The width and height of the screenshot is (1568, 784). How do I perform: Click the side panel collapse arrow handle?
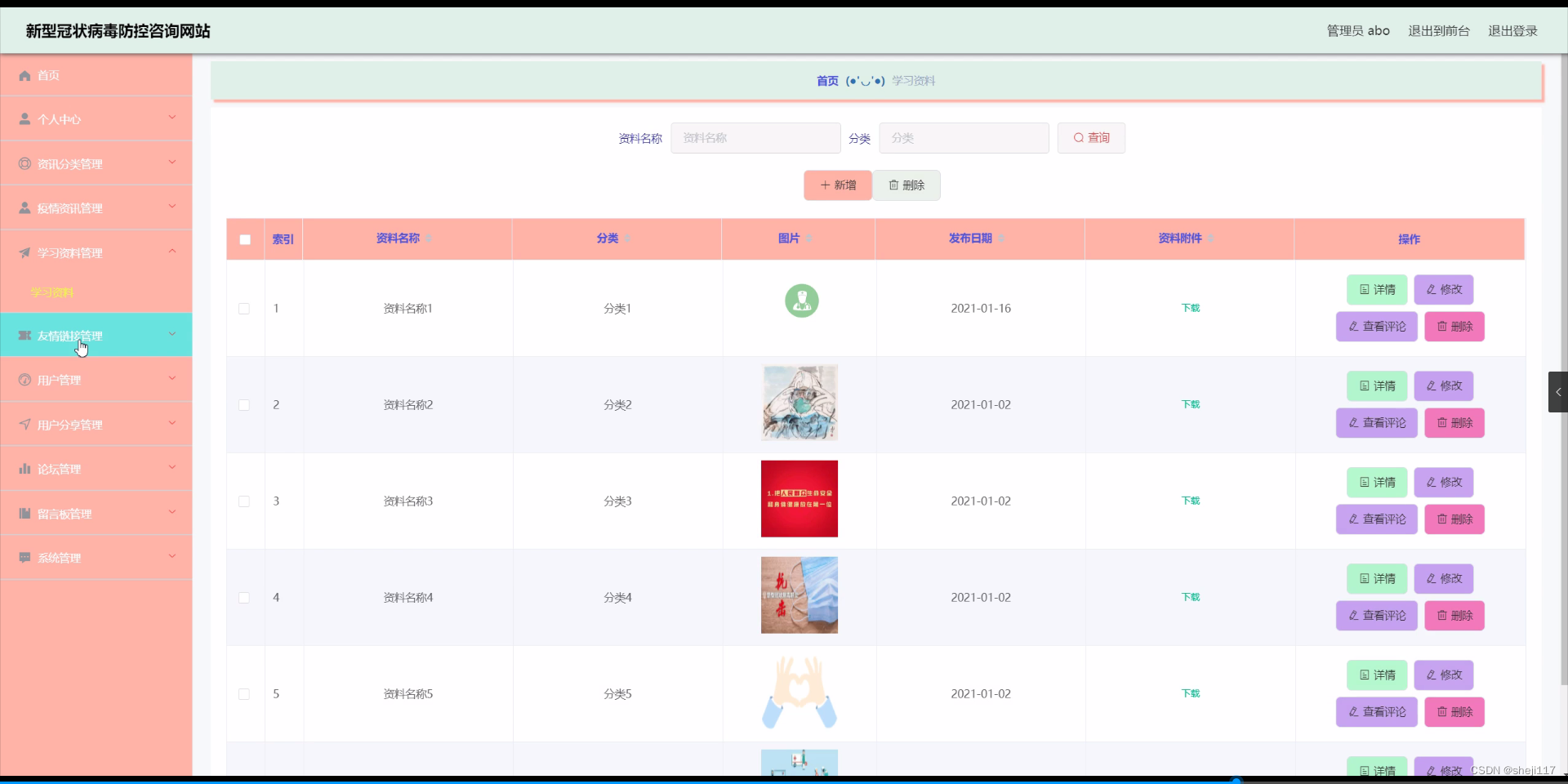tap(1558, 392)
